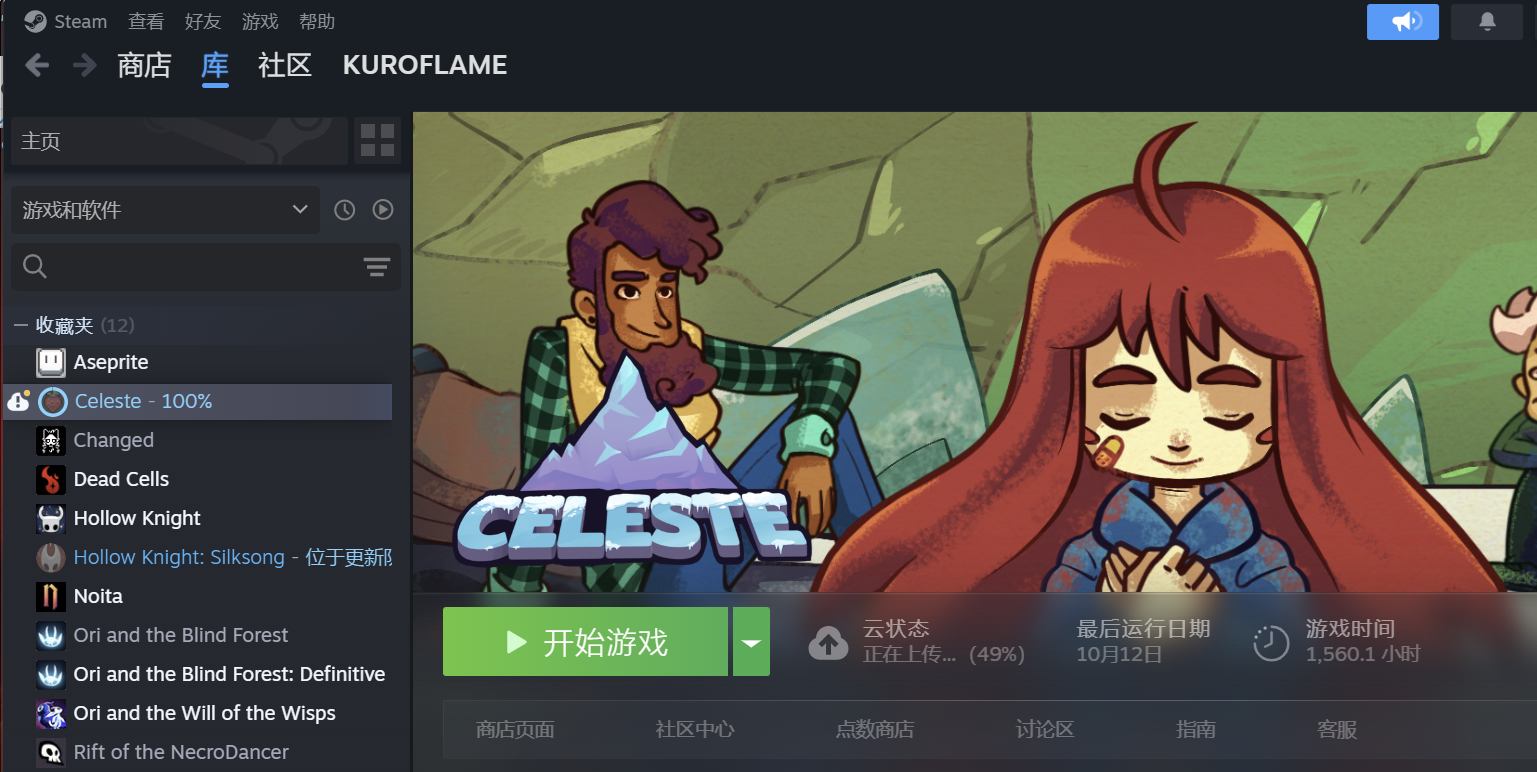Open the 游戏和软件 dropdown
This screenshot has height=772, width=1537.
point(165,210)
